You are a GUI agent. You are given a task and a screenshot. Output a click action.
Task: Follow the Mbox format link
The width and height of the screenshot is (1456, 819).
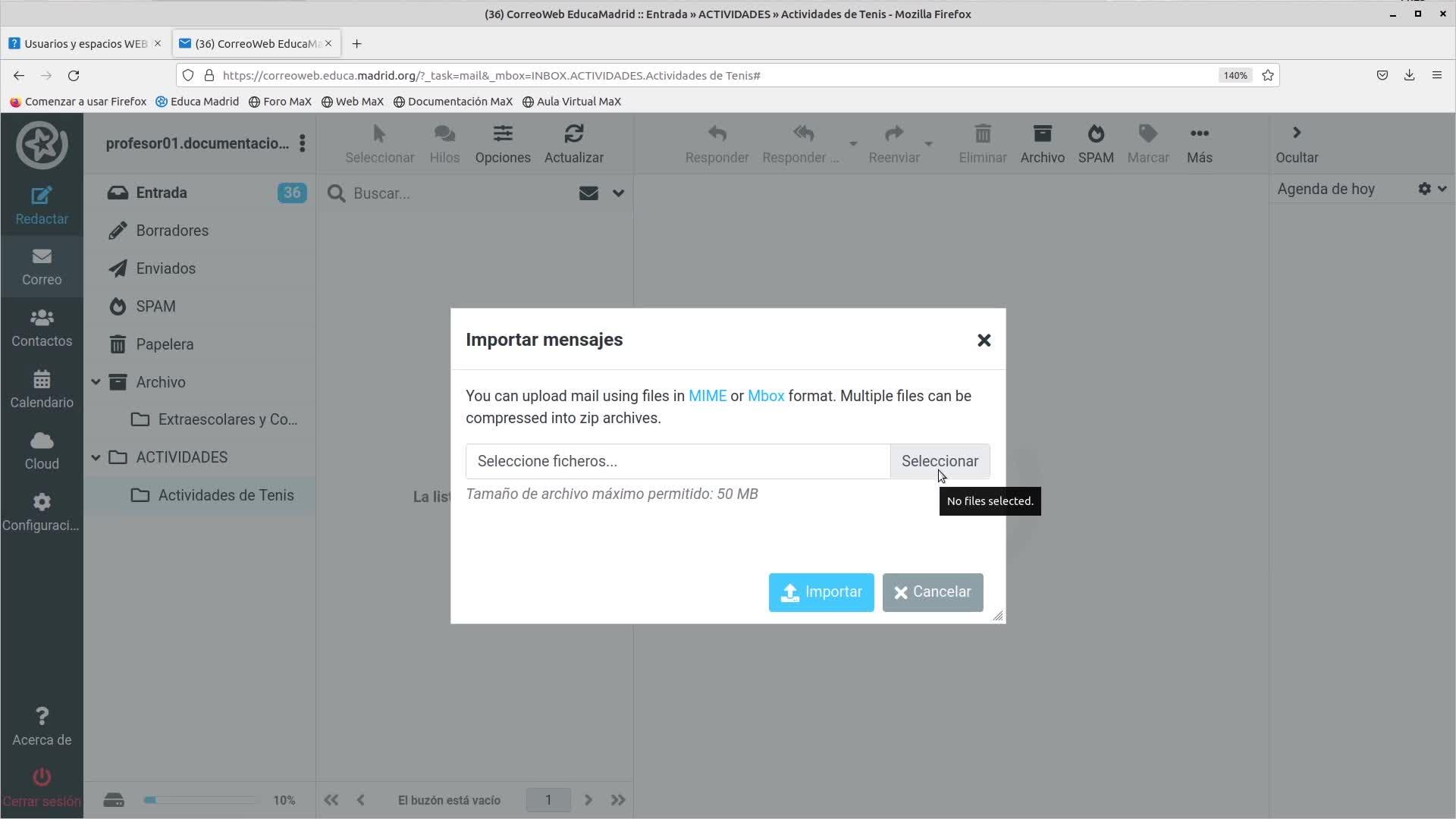coord(765,396)
